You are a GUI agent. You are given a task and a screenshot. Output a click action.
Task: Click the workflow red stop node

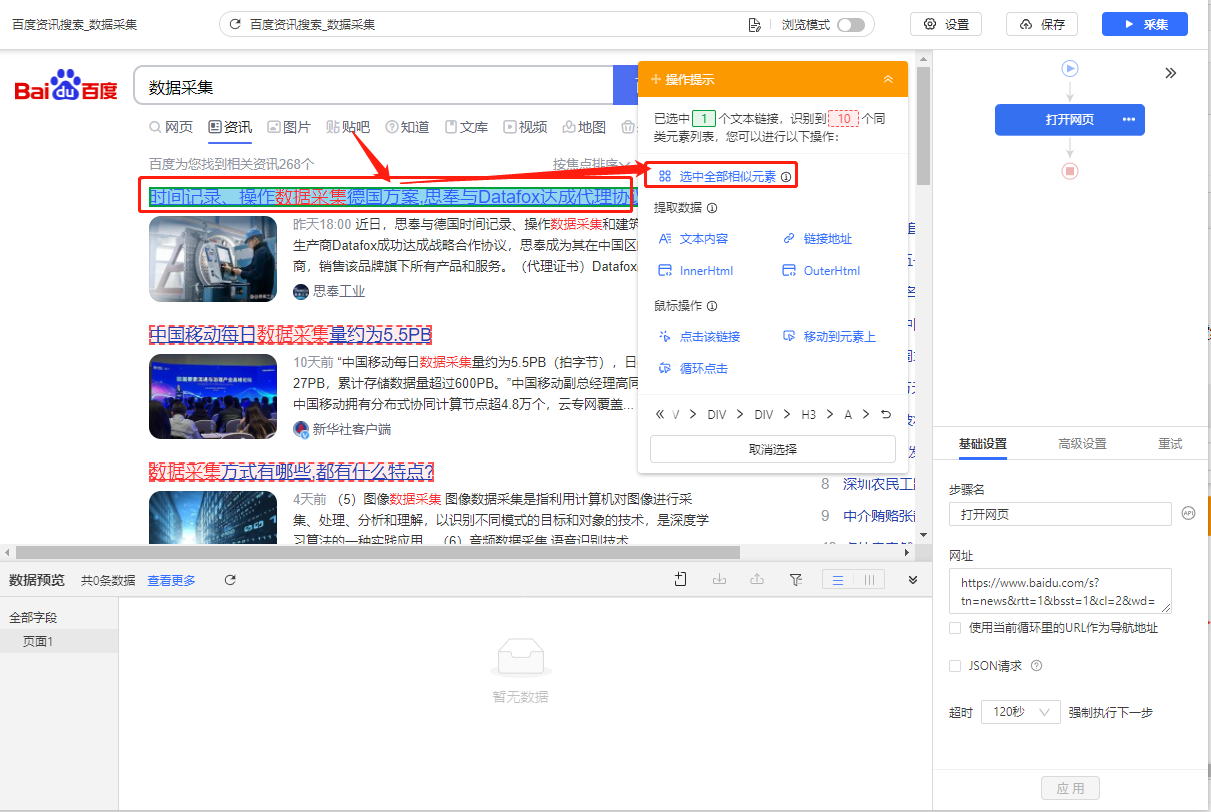point(1070,171)
